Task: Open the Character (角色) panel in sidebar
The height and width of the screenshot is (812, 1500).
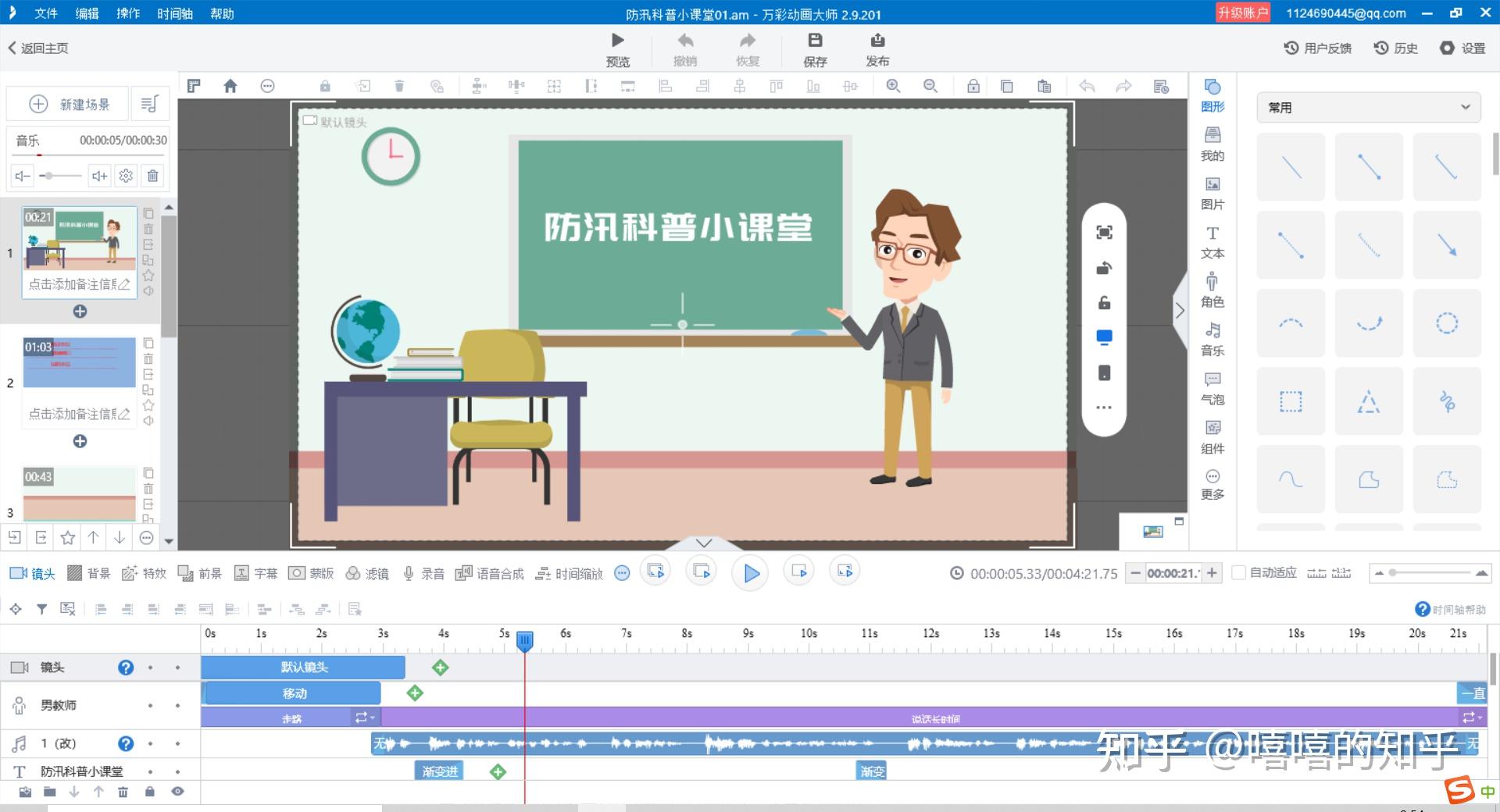Action: click(x=1212, y=290)
